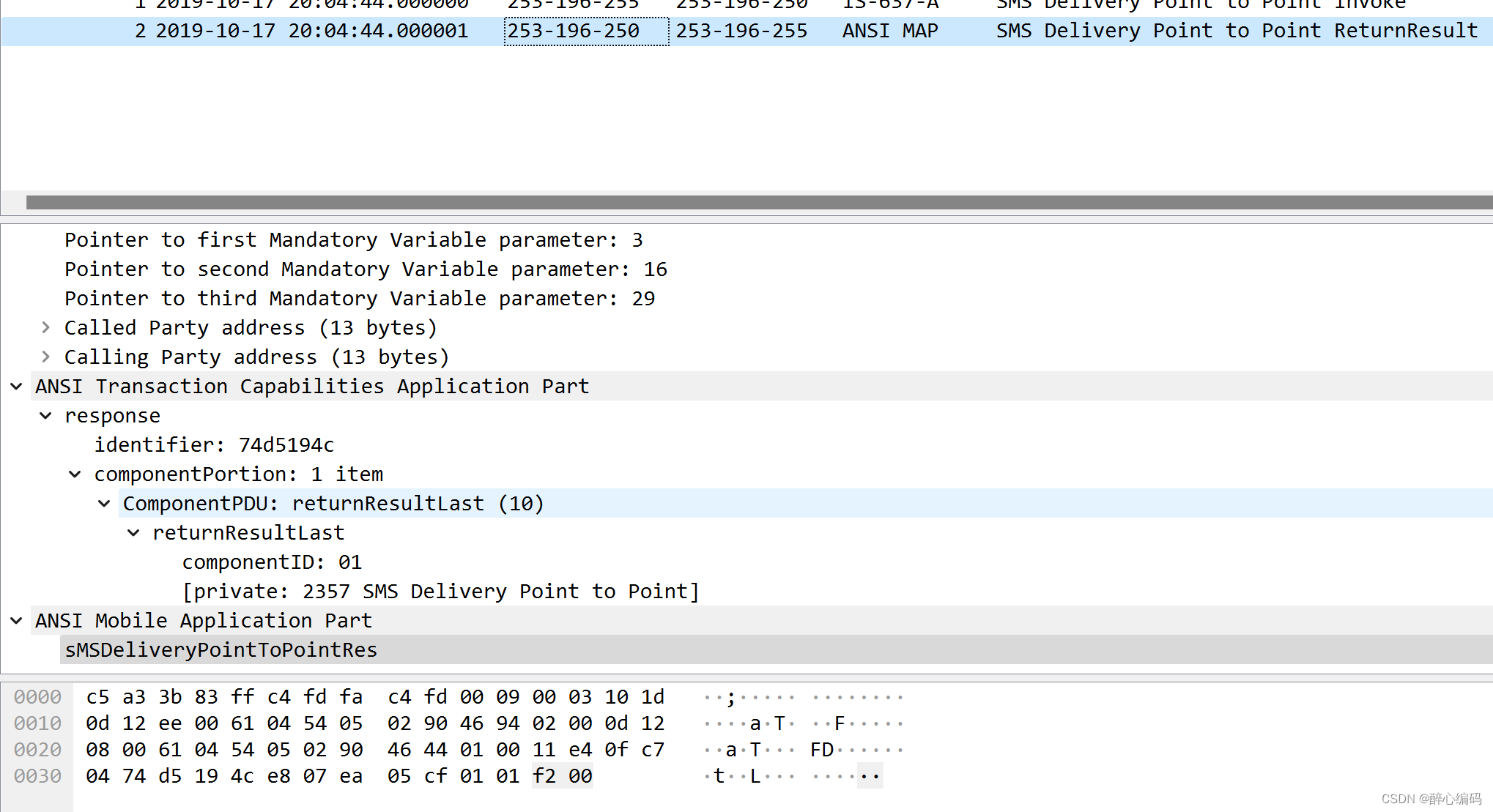1493x812 pixels.
Task: Collapse componentPortion: 1 item node
Action: [x=75, y=474]
